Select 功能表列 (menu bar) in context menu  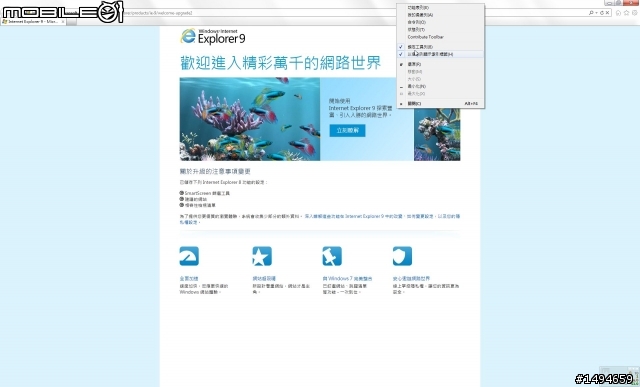pos(441,8)
